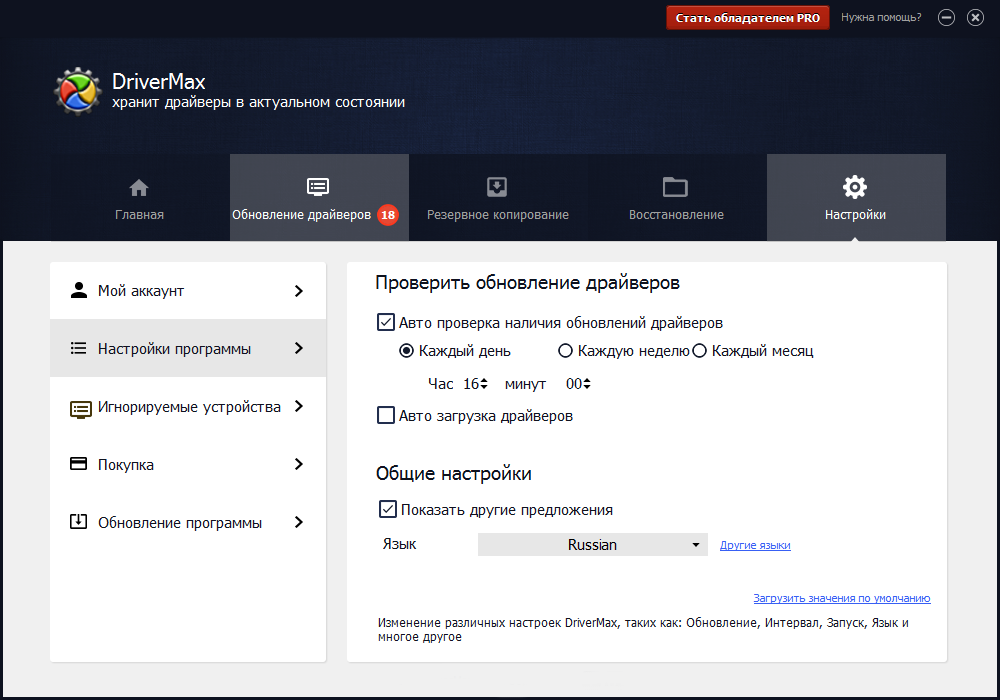The image size is (1000, 700).
Task: Click Стать обладателем PRO button
Action: point(747,18)
